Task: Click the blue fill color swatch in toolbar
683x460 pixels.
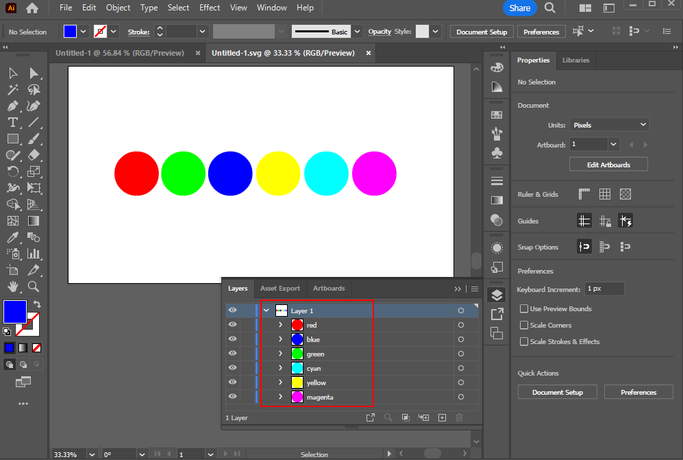Action: click(x=14, y=311)
